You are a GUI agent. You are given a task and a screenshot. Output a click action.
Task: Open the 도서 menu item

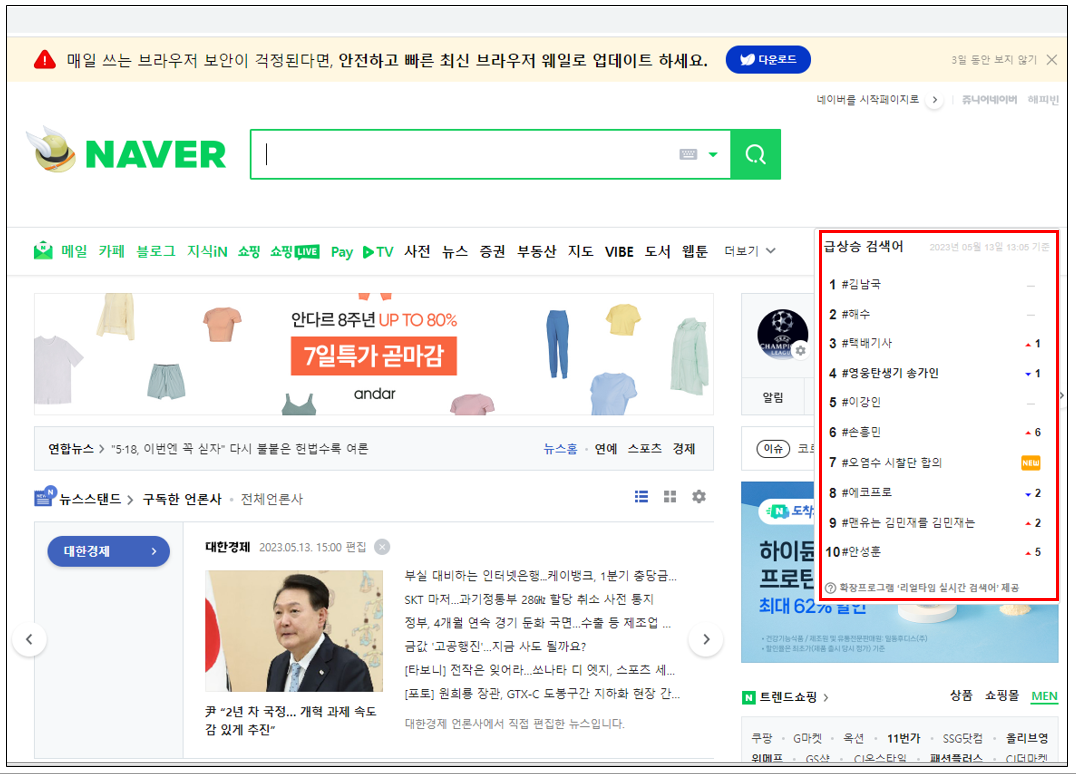657,251
